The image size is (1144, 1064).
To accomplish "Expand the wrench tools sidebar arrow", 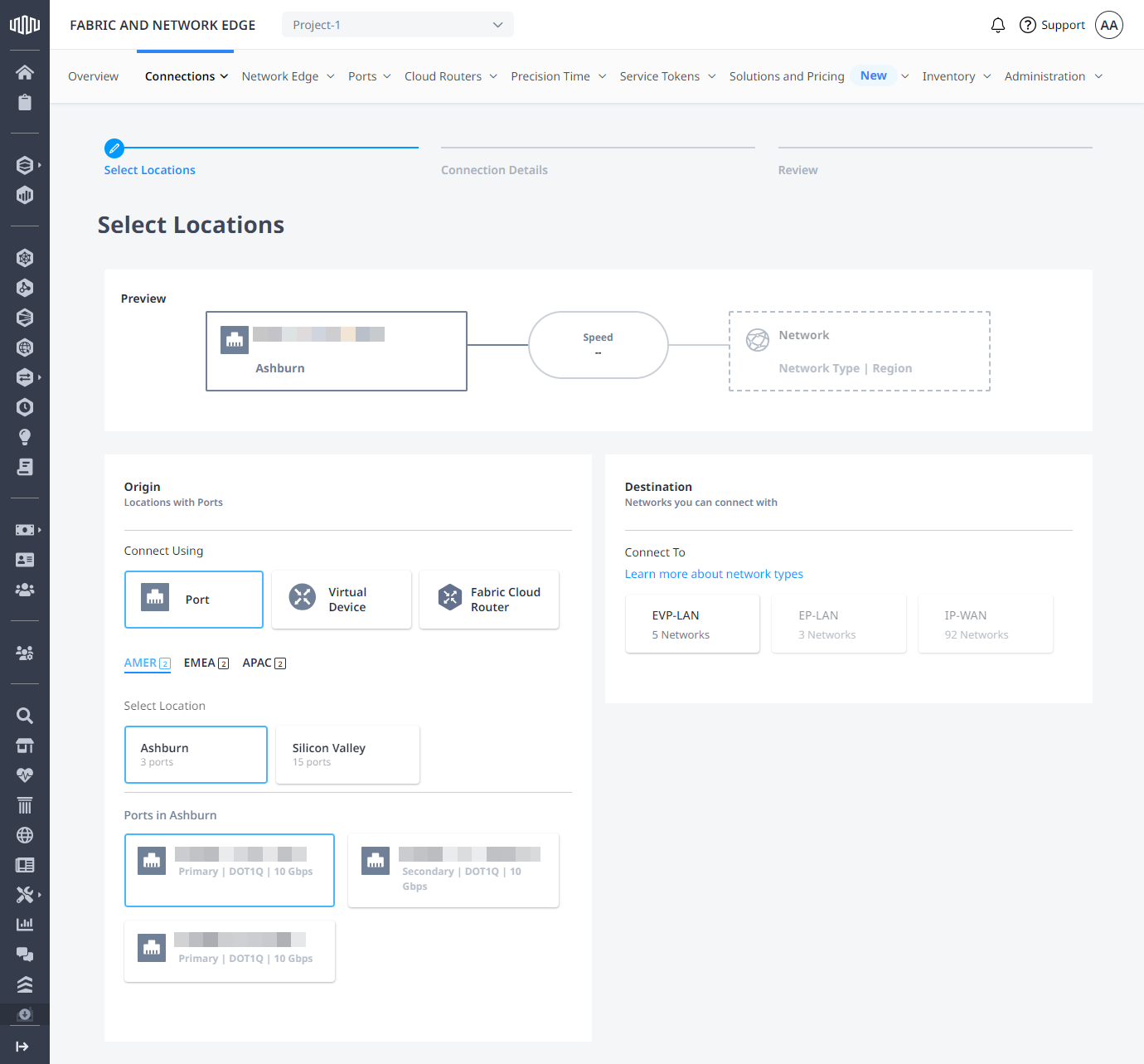I will 39,895.
